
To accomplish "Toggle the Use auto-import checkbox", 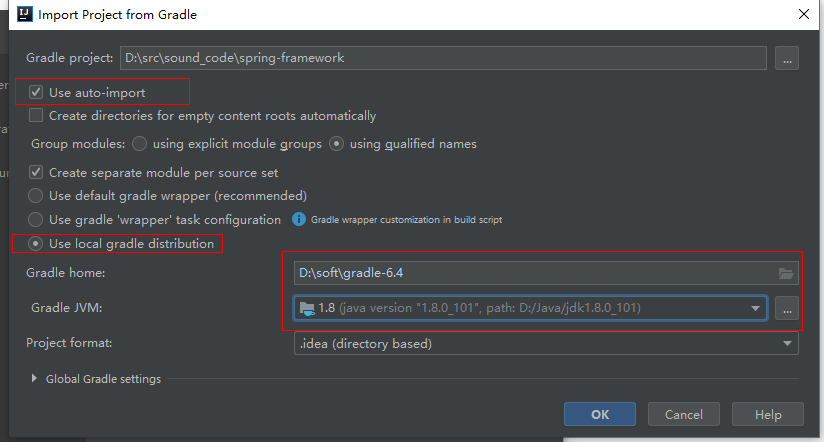I will pyautogui.click(x=36, y=92).
